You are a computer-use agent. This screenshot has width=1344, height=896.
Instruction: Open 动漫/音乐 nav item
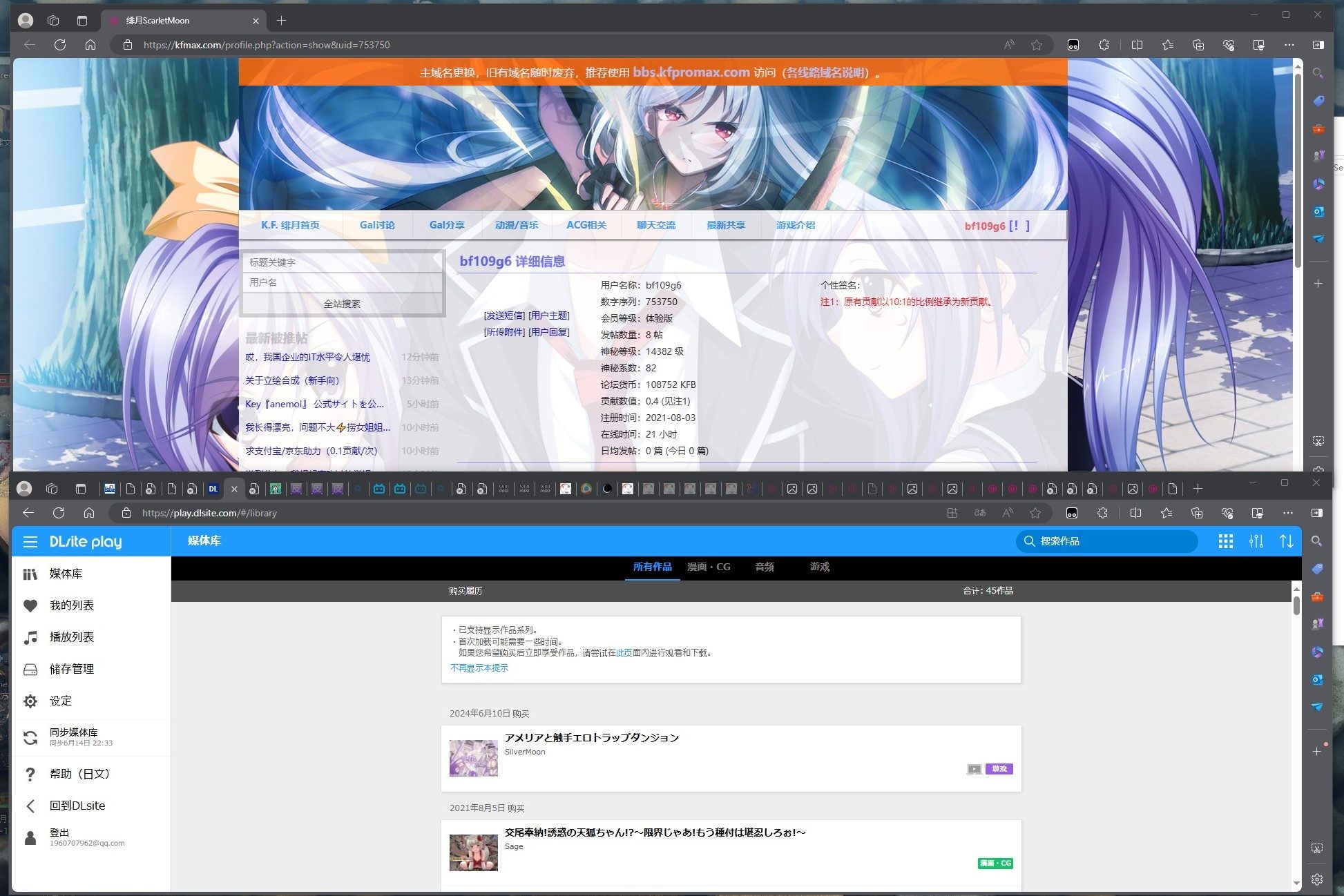coord(516,225)
